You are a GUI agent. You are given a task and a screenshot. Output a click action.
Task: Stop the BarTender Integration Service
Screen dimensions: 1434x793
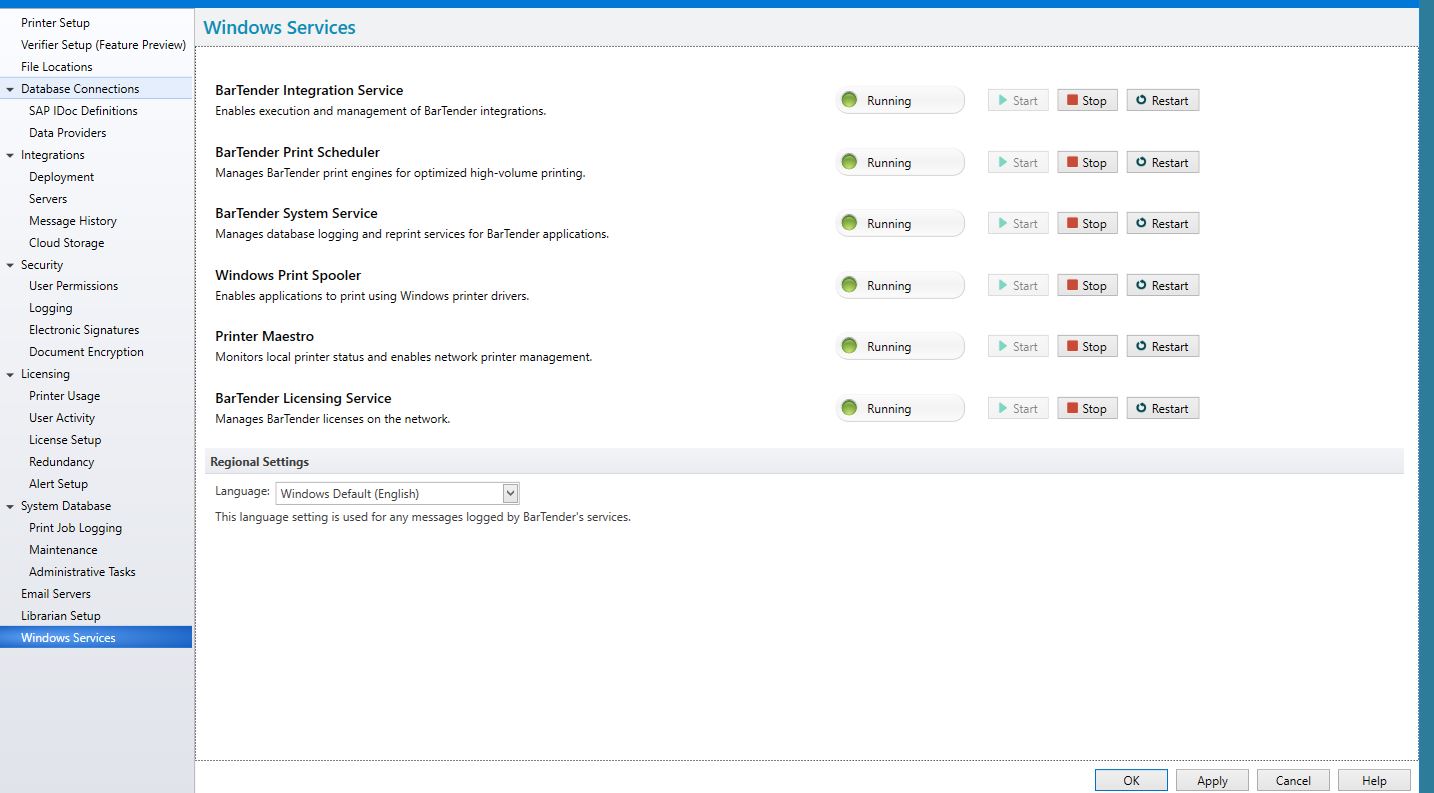tap(1087, 100)
